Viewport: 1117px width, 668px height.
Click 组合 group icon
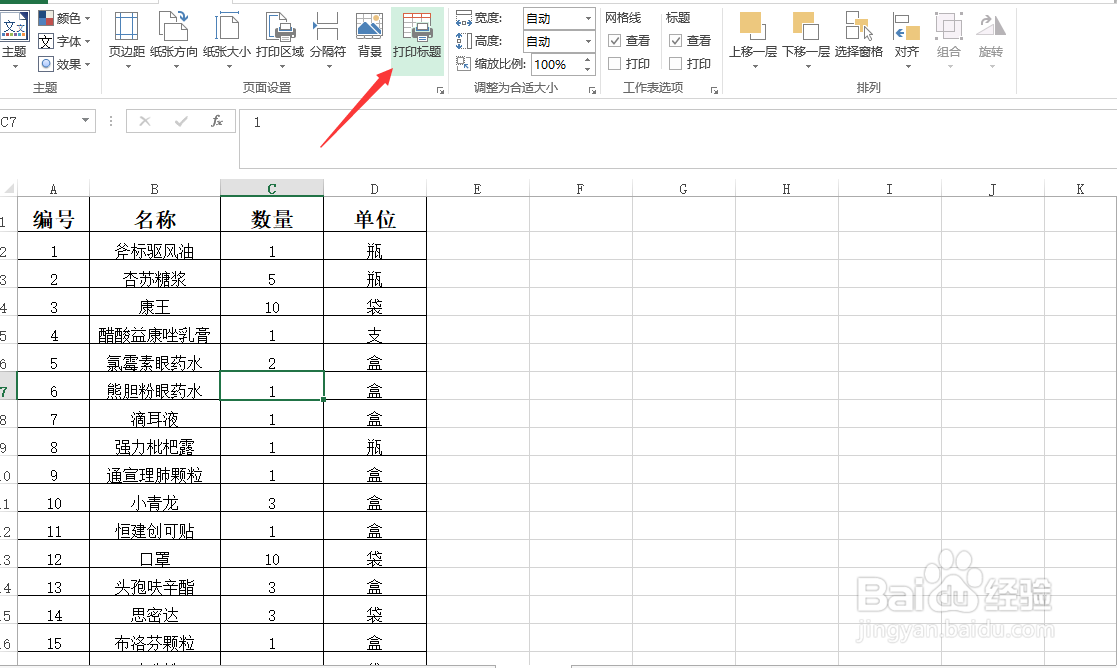(948, 26)
